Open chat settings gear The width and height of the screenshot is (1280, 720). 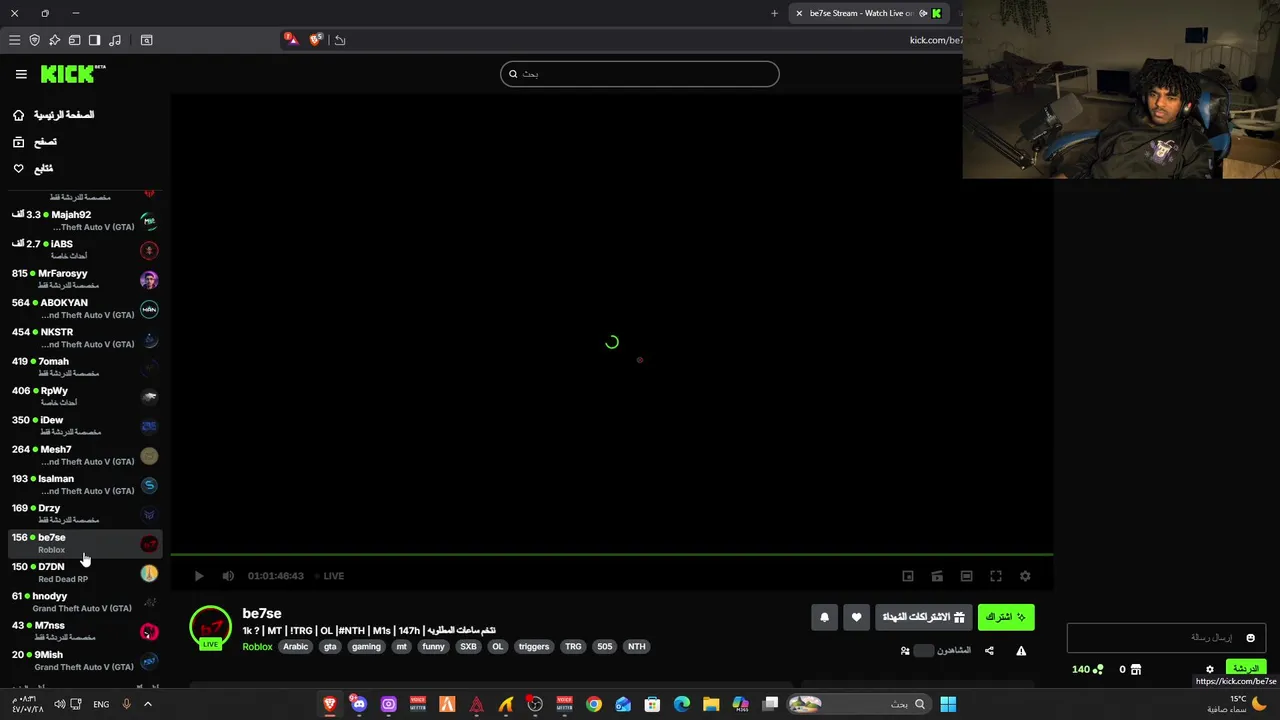[1209, 670]
